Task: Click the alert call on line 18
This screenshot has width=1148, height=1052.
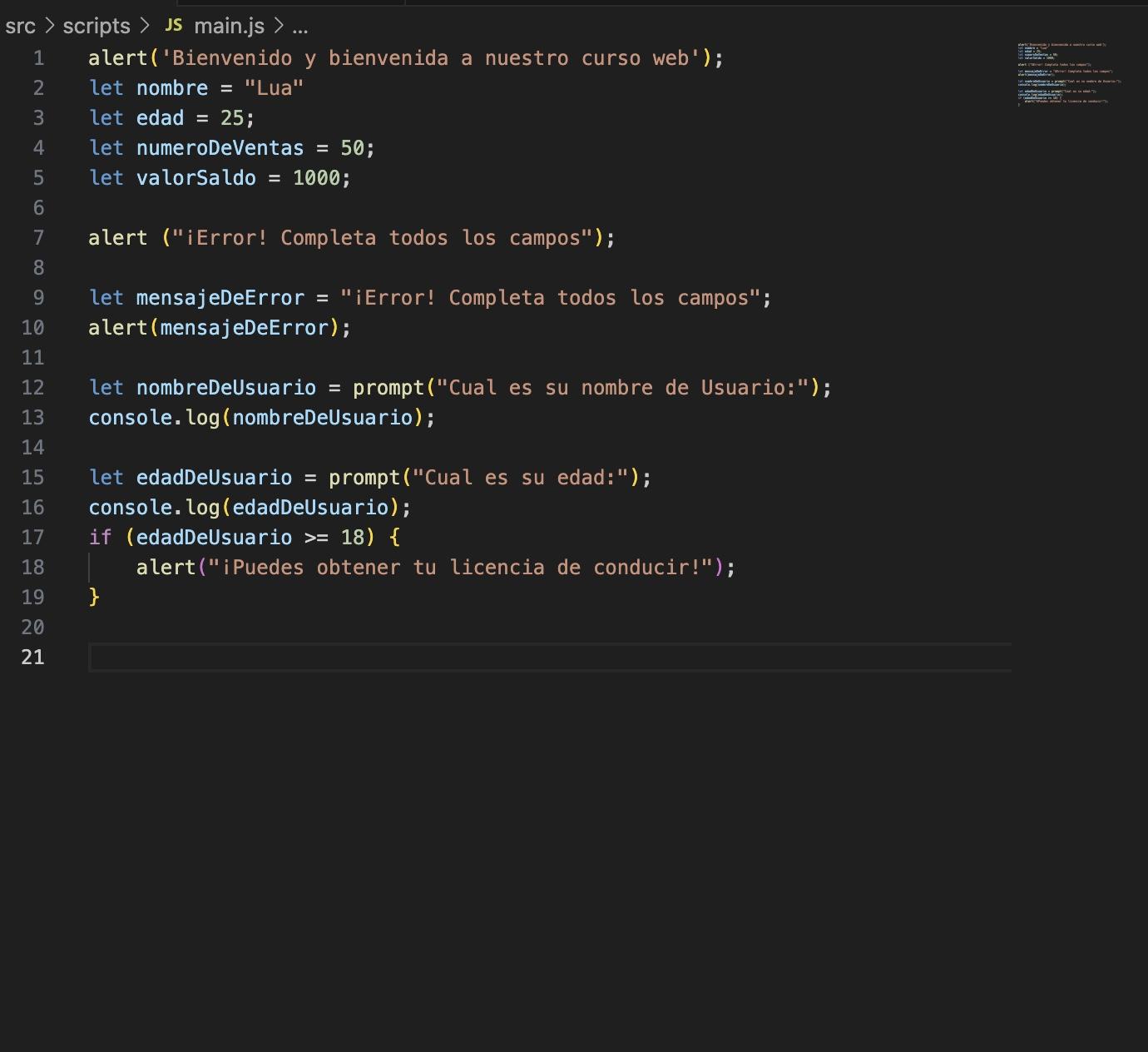Action: pyautogui.click(x=166, y=568)
